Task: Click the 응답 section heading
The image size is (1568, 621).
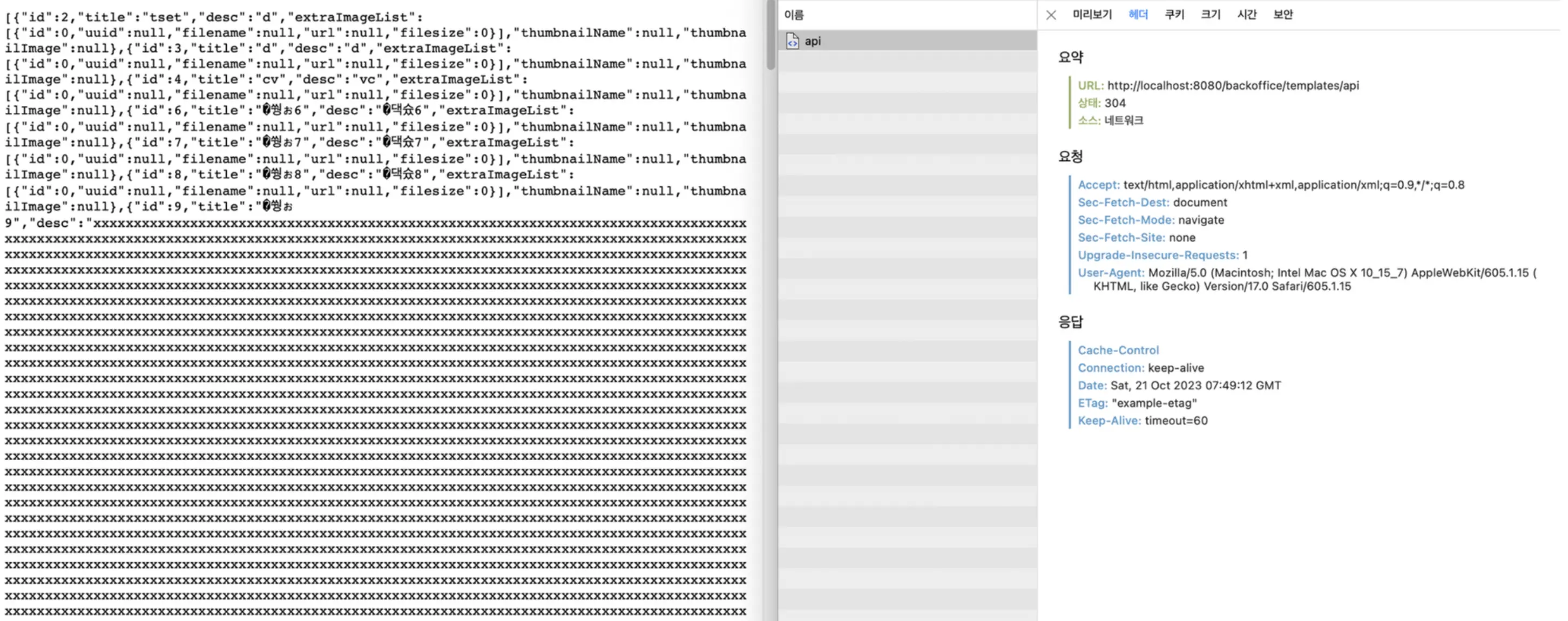Action: coord(1070,321)
